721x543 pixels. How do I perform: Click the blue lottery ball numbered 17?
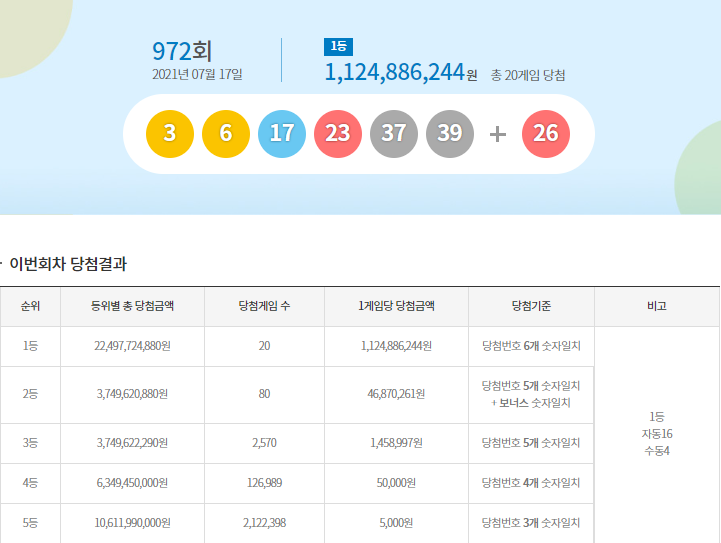click(x=282, y=134)
